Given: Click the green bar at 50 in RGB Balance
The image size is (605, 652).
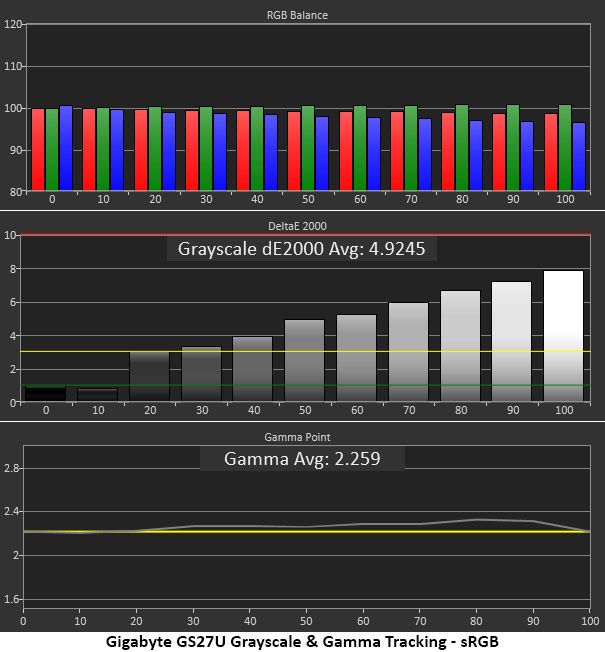Looking at the screenshot, I should pos(308,148).
